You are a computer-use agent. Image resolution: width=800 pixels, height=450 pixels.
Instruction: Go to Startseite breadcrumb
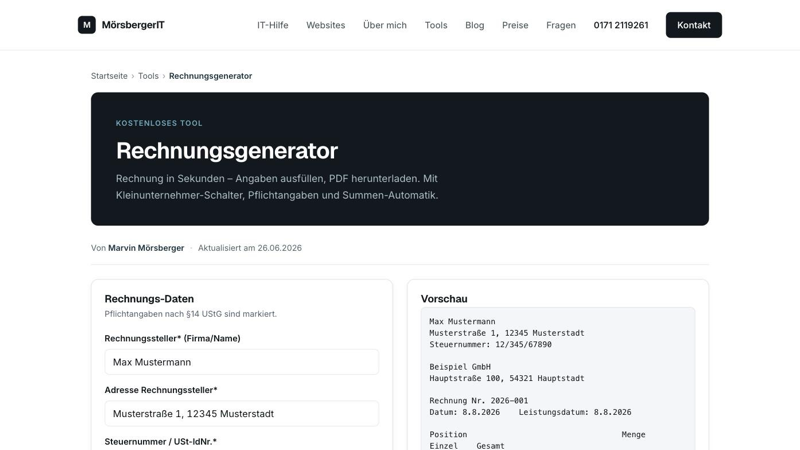[x=109, y=76]
